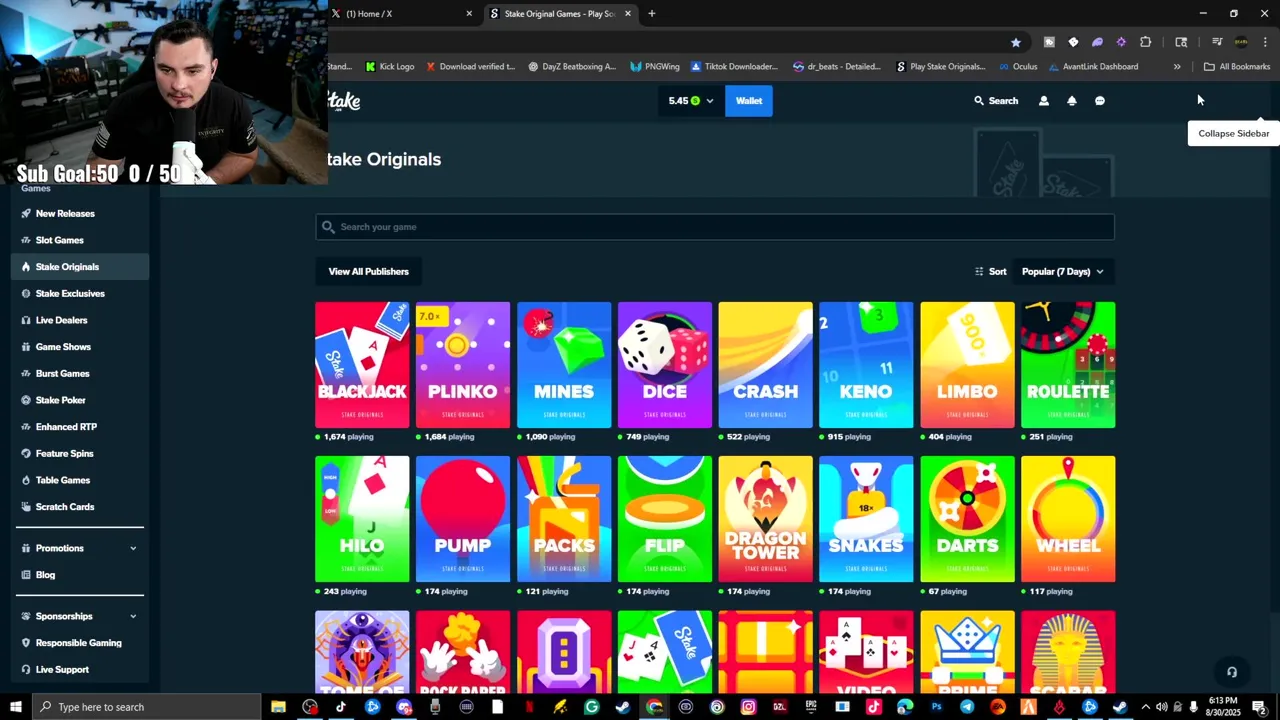The width and height of the screenshot is (1280, 720).
Task: Open the user profile icon
Action: click(1044, 101)
